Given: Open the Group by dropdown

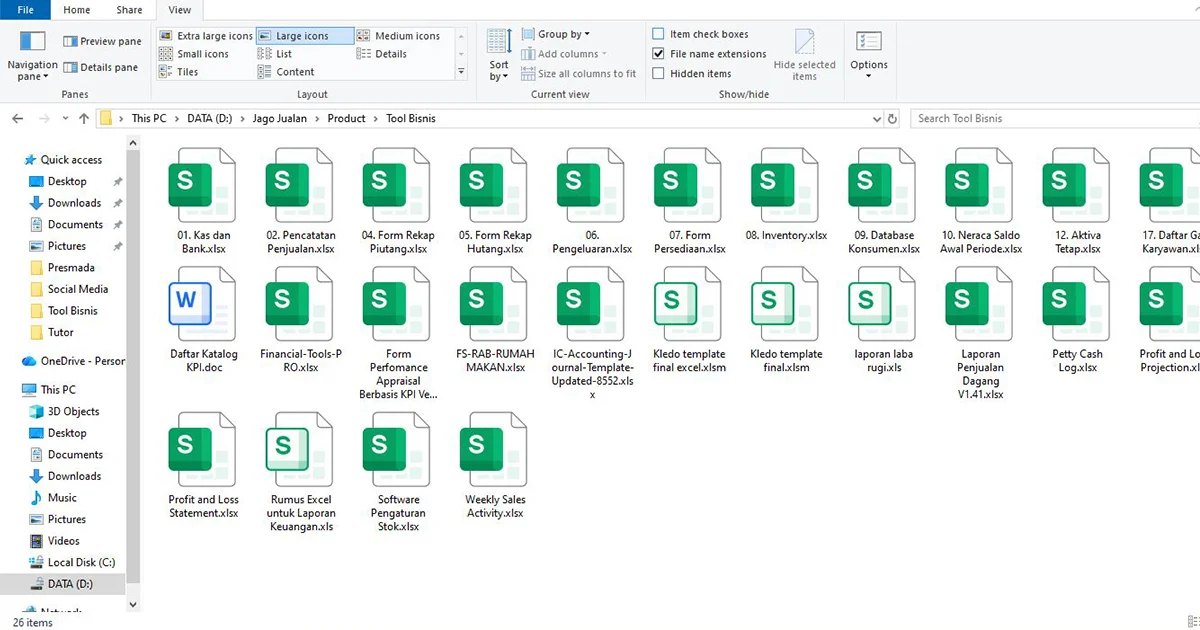Looking at the screenshot, I should coord(556,34).
